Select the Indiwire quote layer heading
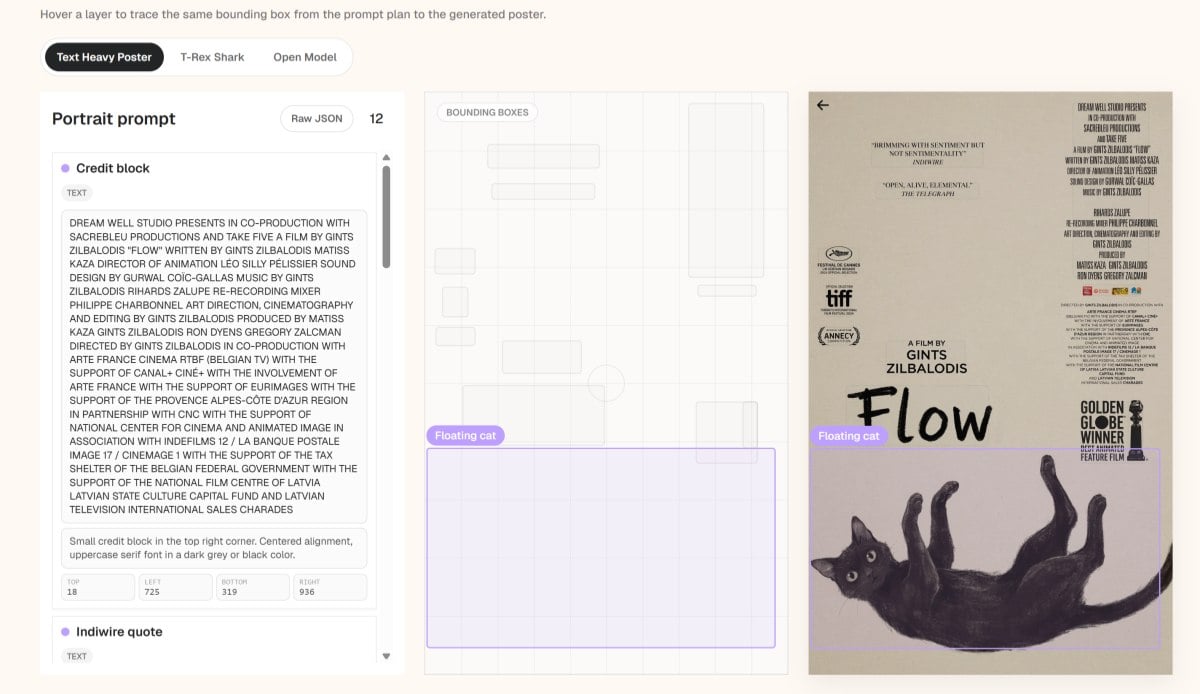This screenshot has height=694, width=1200. pos(119,632)
